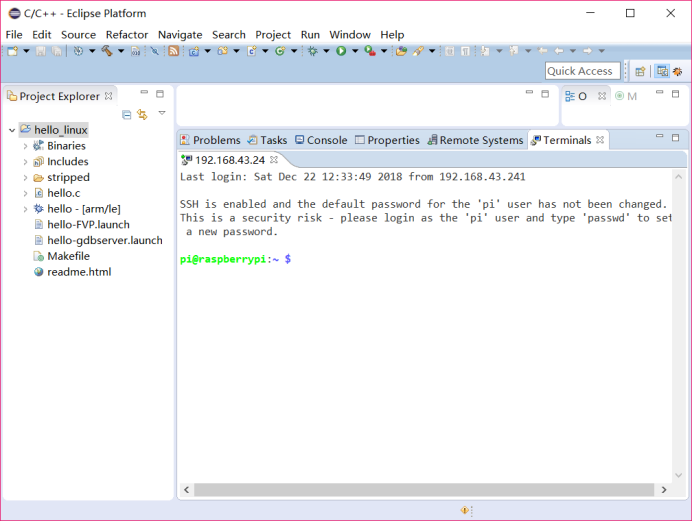Viewport: 692px width, 522px height.
Task: Open dropdown next to green Run icon
Action: pos(355,51)
